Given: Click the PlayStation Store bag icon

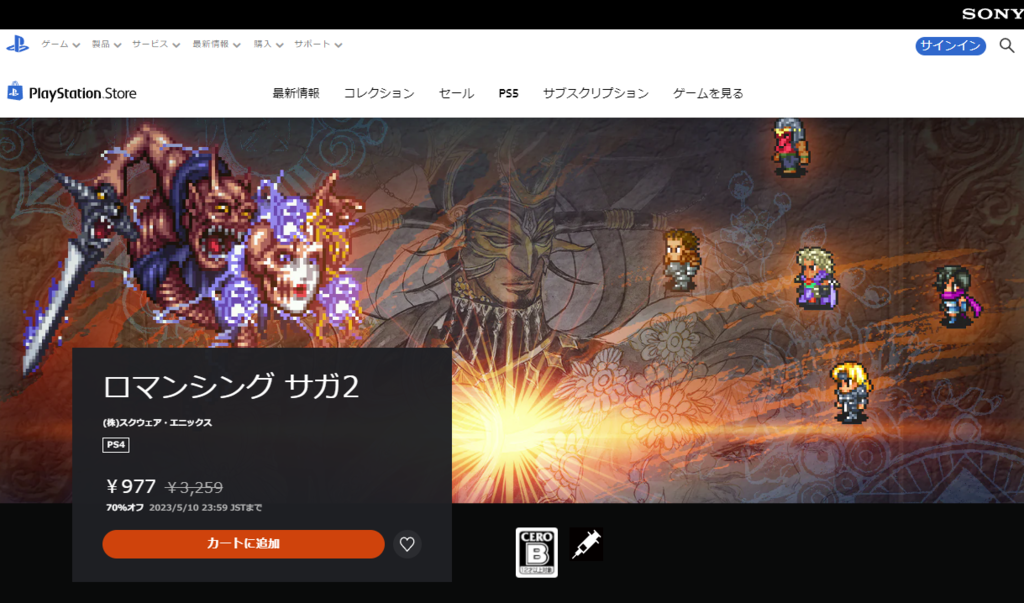Looking at the screenshot, I should pyautogui.click(x=14, y=91).
